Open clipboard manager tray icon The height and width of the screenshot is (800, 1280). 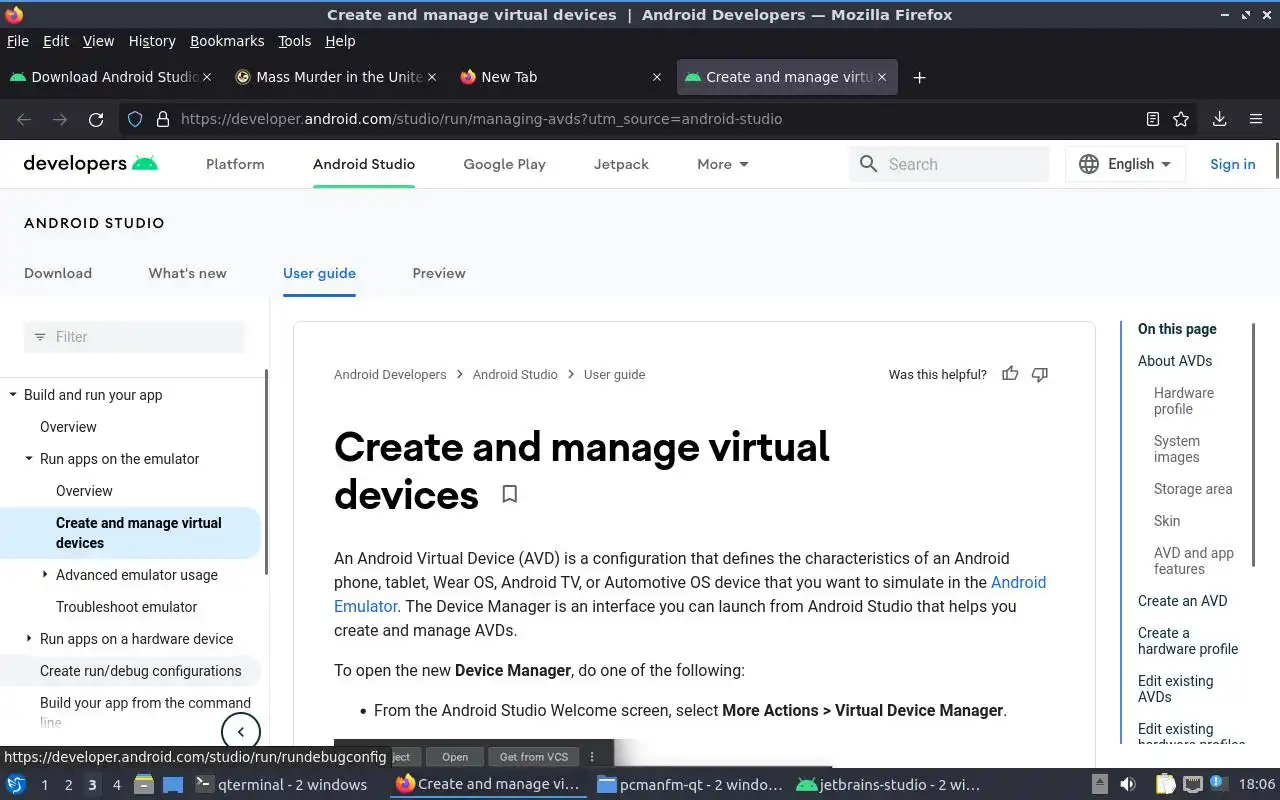1166,784
